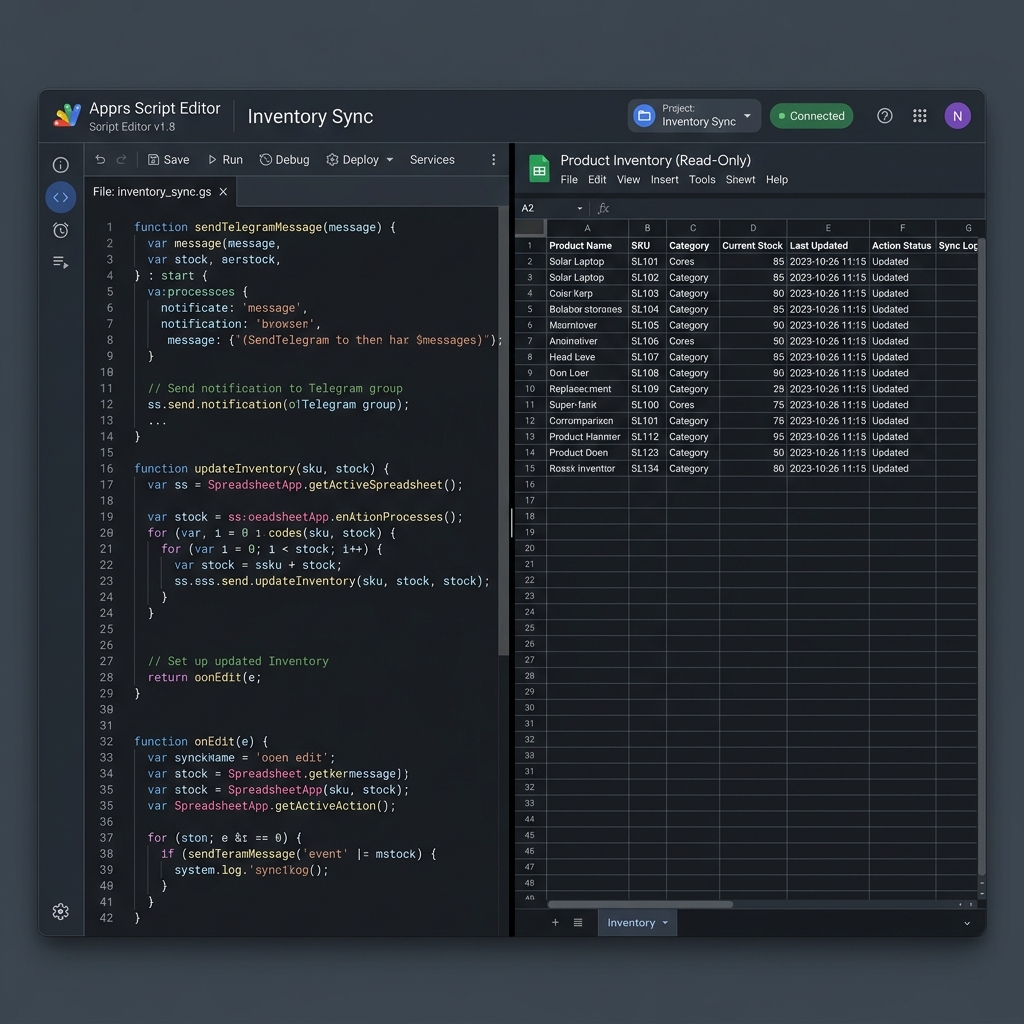Click the green Sheets document icon
1024x1024 pixels.
click(539, 169)
